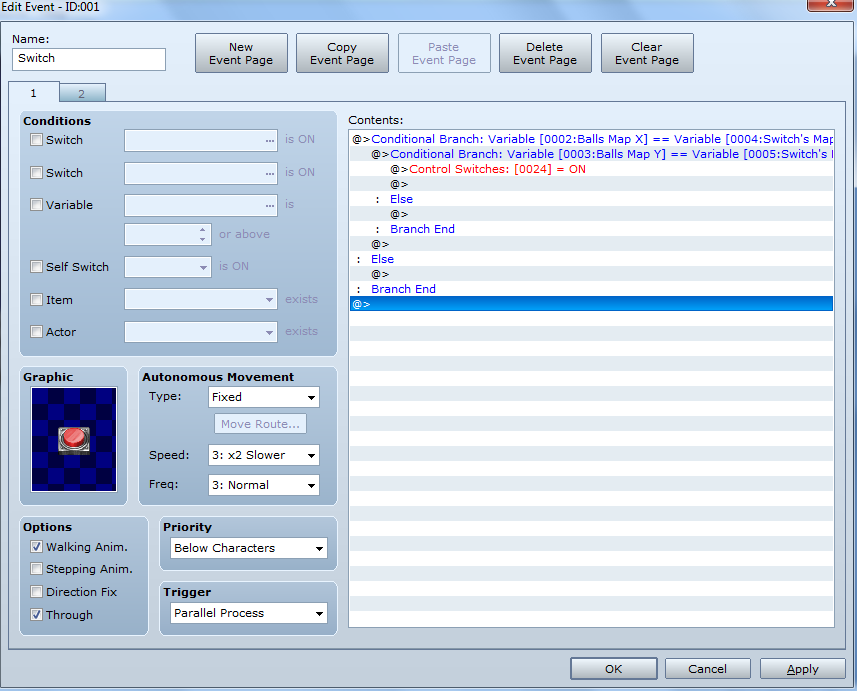Viewport: 857px width, 691px height.
Task: Expand Autonomous Movement Type dropdown
Action: pyautogui.click(x=263, y=397)
